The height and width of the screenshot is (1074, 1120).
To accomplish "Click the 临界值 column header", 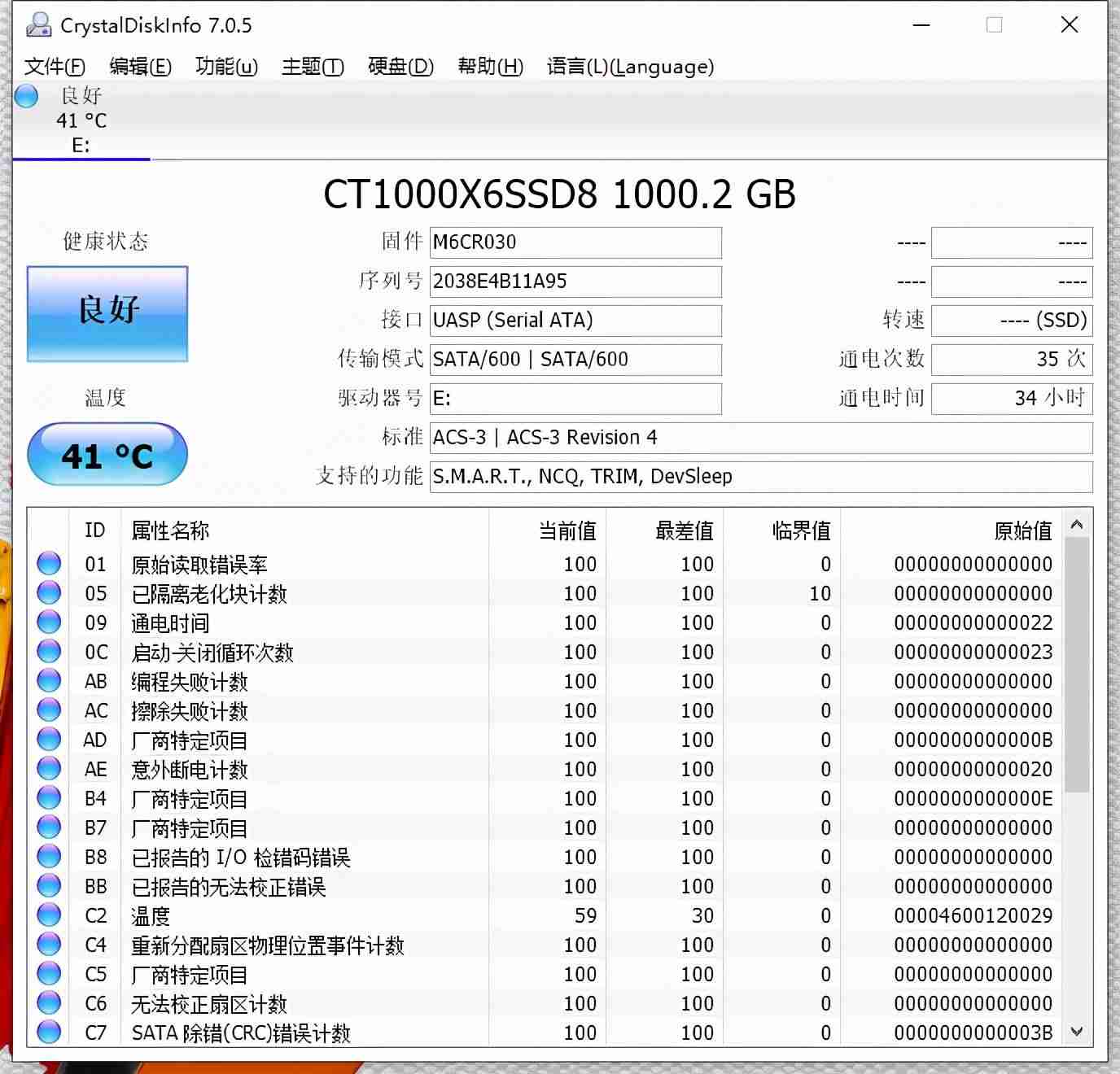I will point(781,530).
